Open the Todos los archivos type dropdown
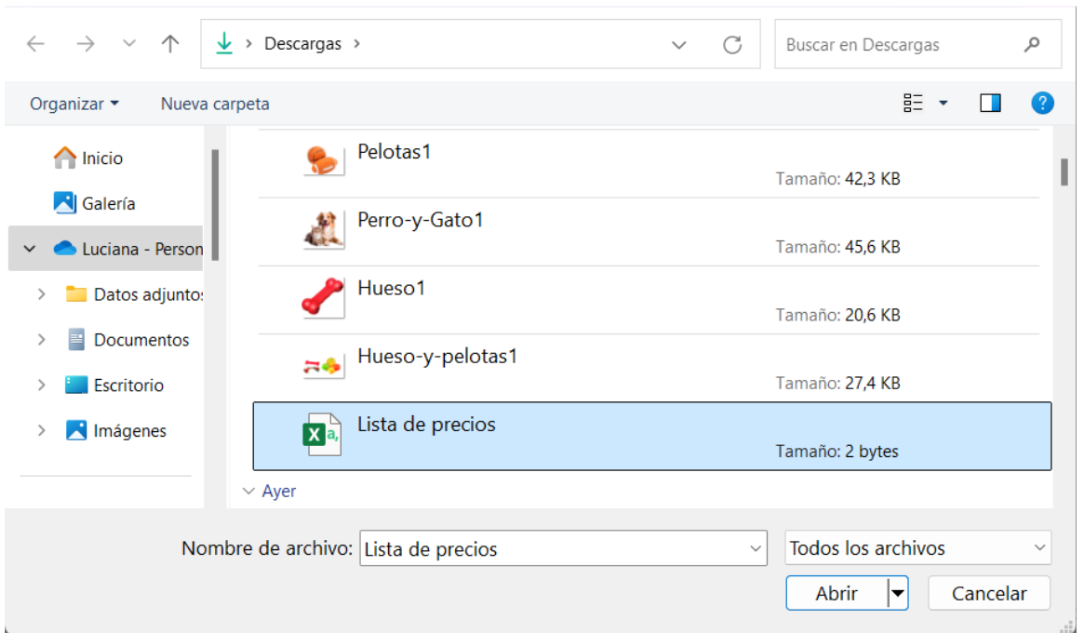Viewport: 1078px width, 636px height. (x=918, y=548)
